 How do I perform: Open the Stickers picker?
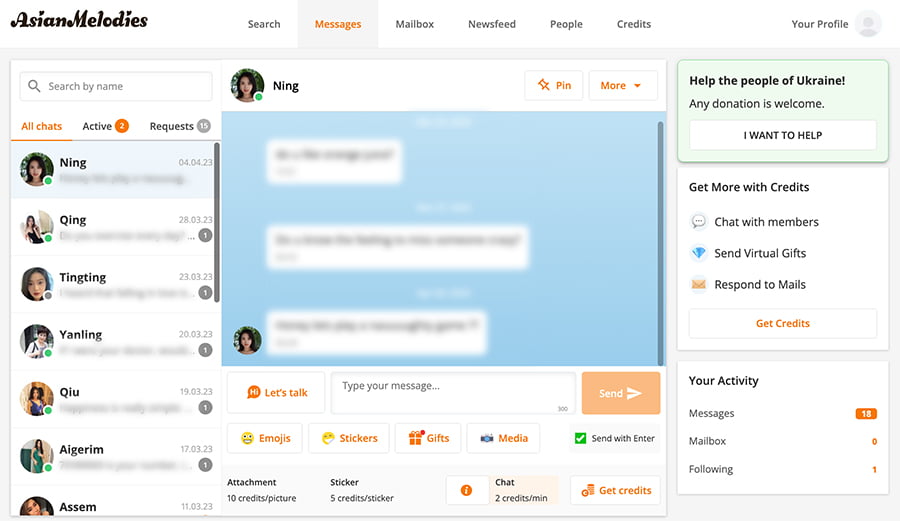pos(349,438)
